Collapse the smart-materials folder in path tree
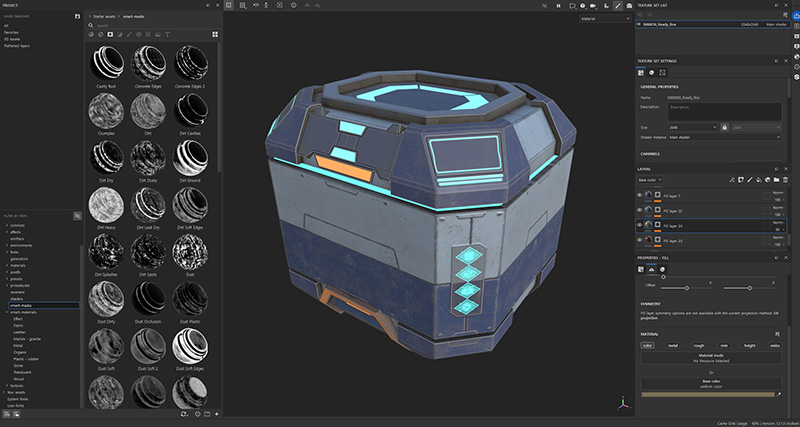Screen dimensions: 800x427 pyautogui.click(x=7, y=312)
